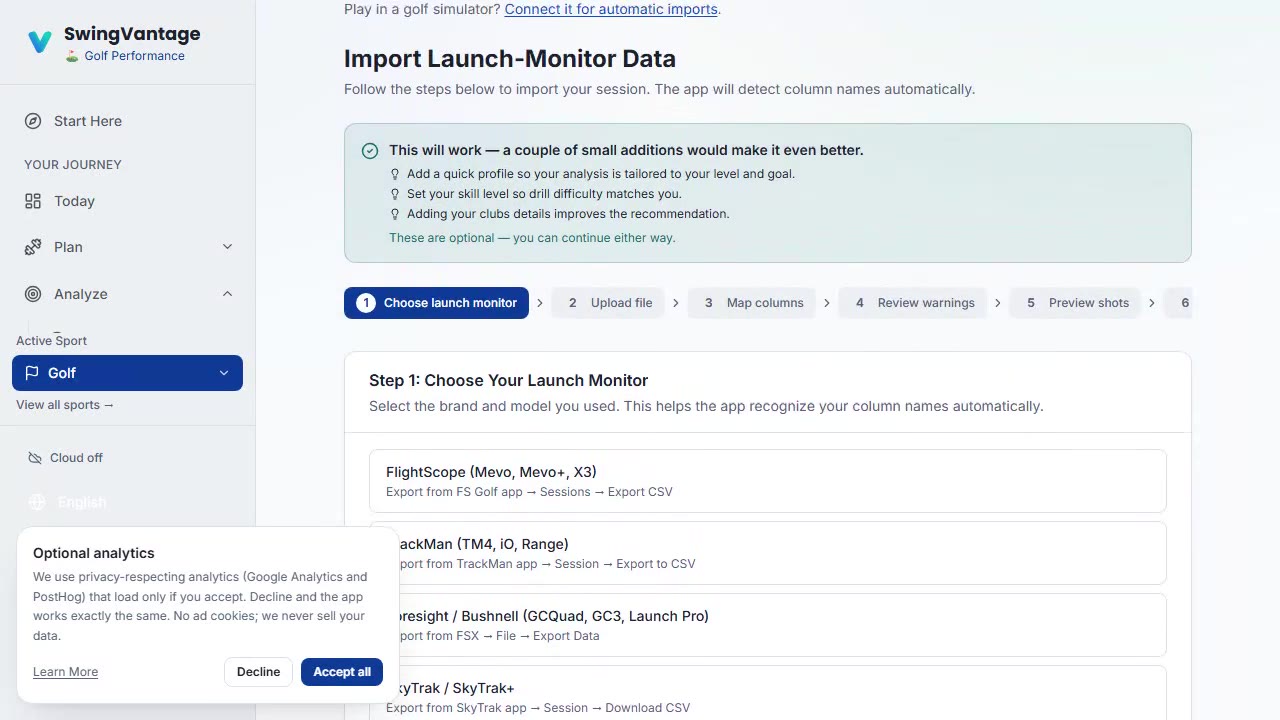Click the SwingVantage brand name

pyautogui.click(x=132, y=34)
